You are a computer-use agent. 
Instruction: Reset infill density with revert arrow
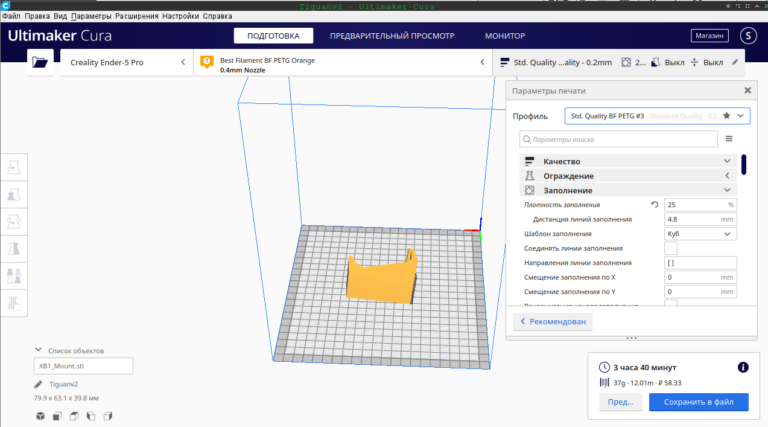pos(654,205)
